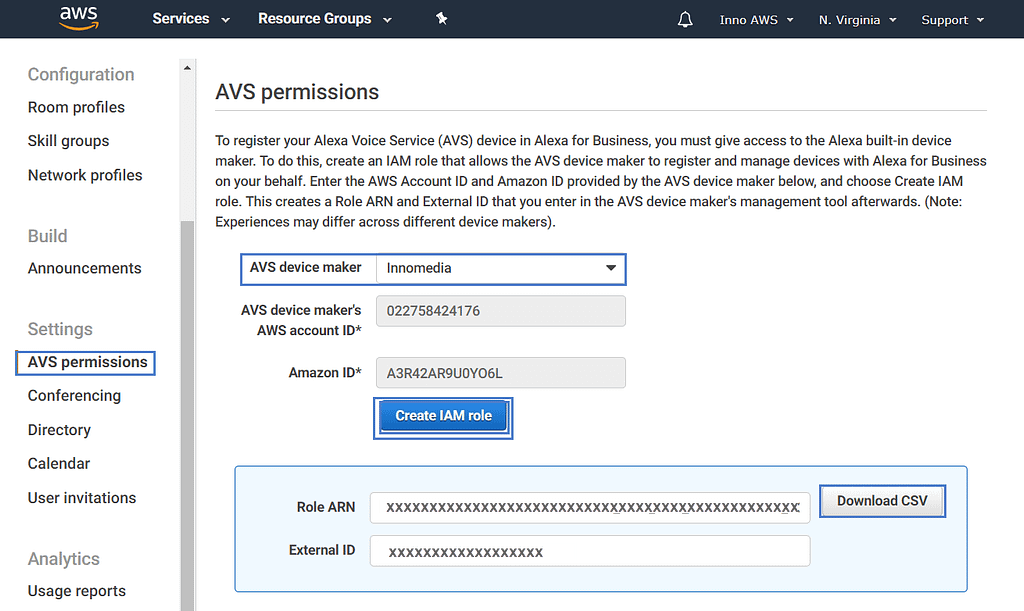Screen dimensions: 1024x611
Task: Open Room profiles in the sidebar
Action: [x=76, y=107]
